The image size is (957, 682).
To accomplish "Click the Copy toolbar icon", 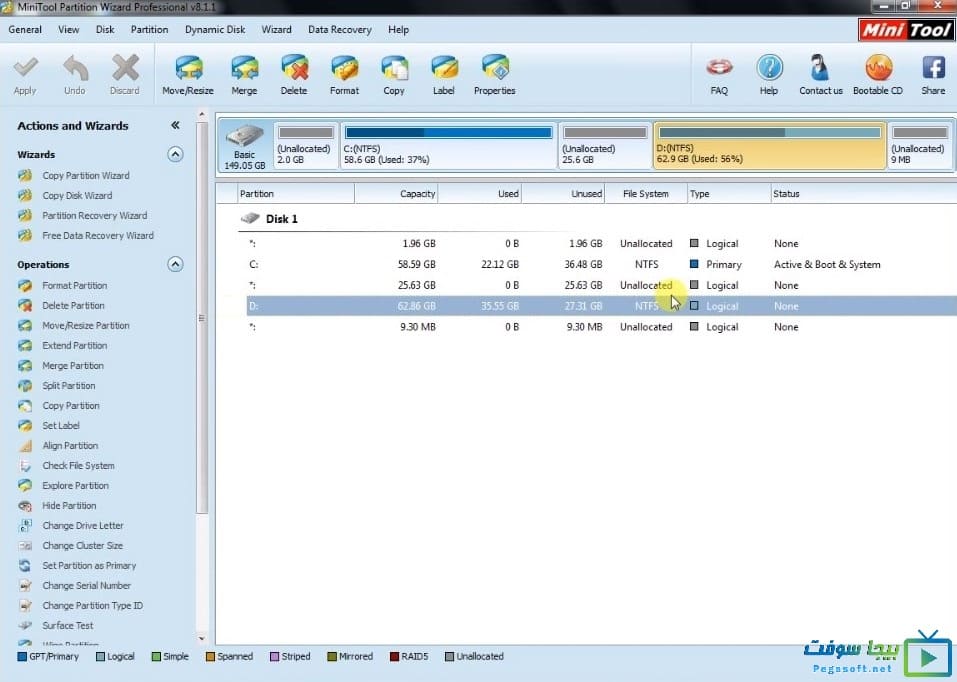I will click(x=394, y=68).
